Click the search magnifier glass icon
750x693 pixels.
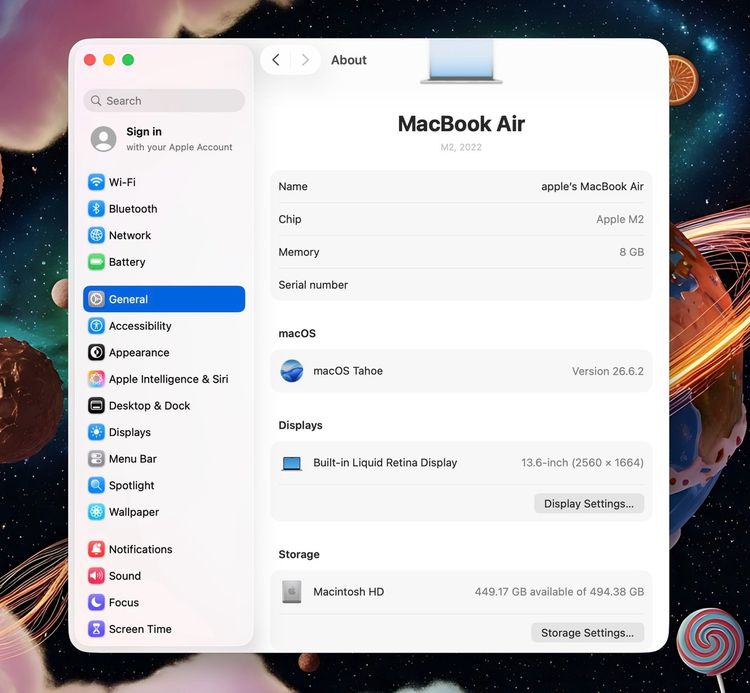[96, 100]
